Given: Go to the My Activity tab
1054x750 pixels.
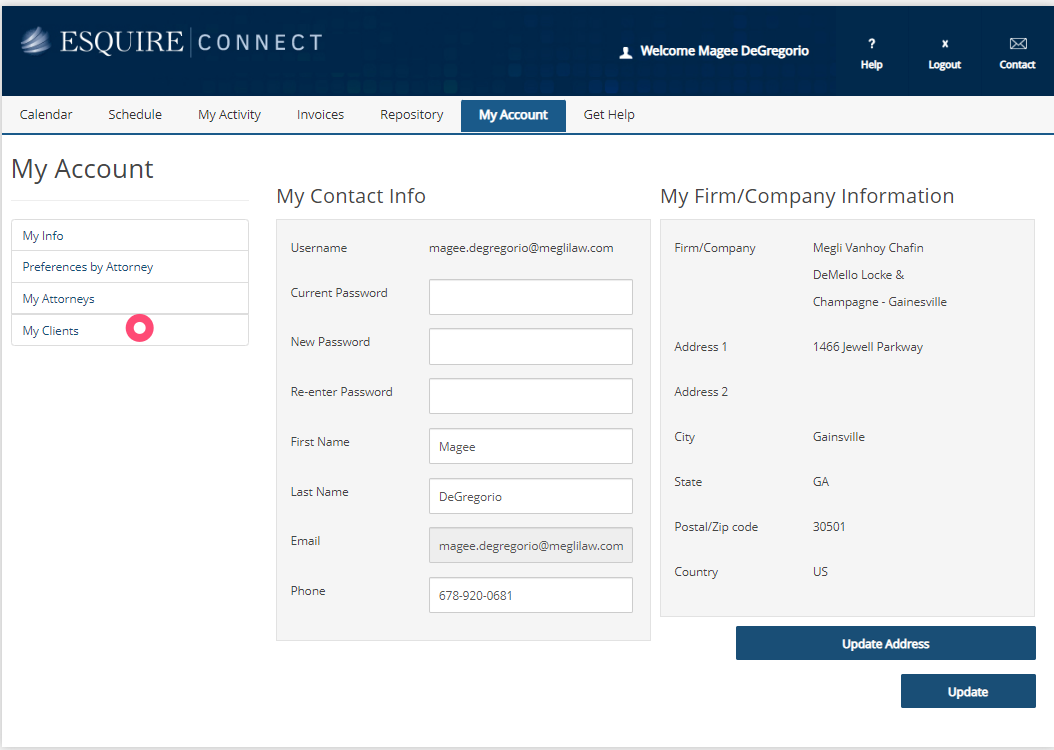Looking at the screenshot, I should (229, 115).
